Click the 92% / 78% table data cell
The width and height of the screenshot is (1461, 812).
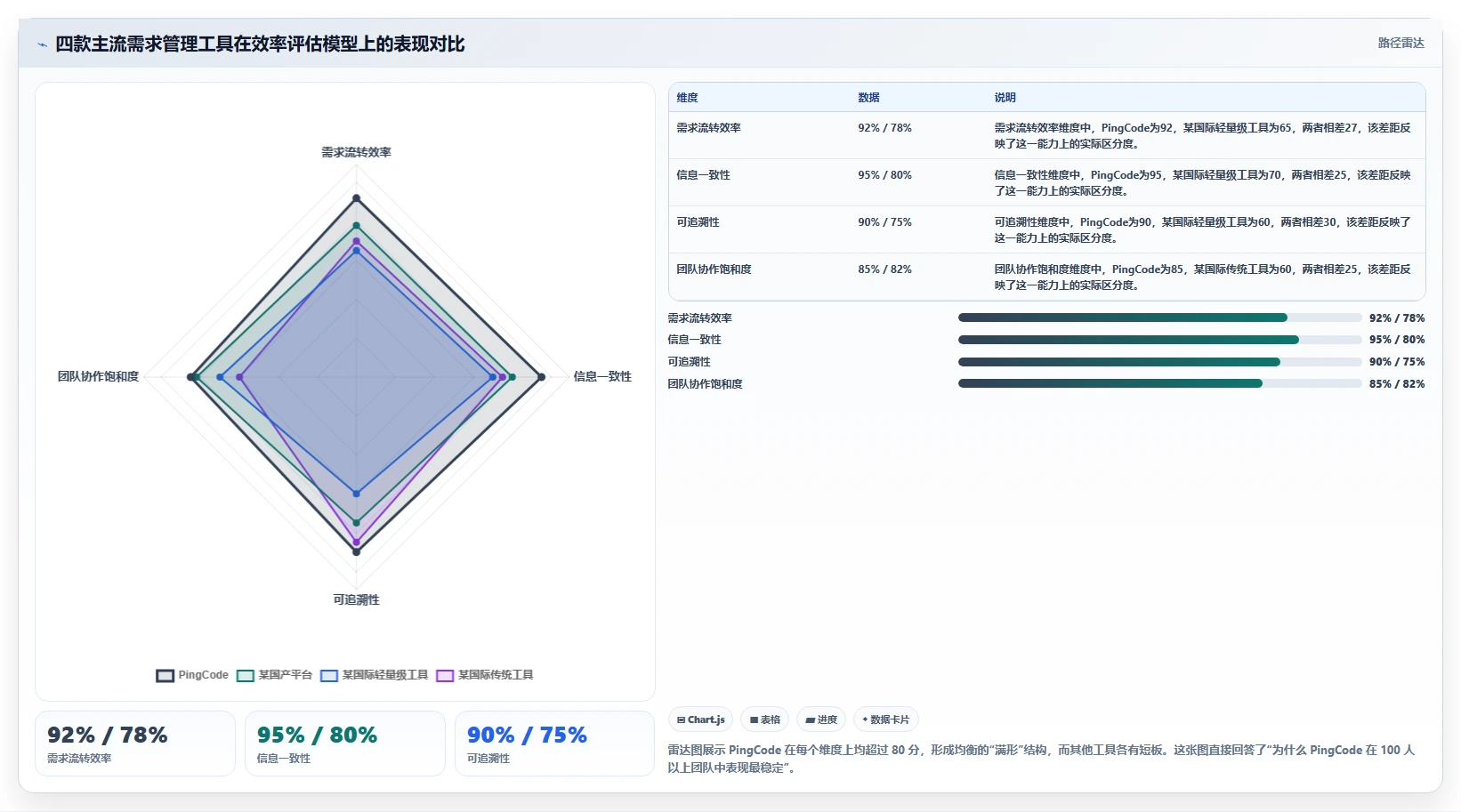pyautogui.click(x=884, y=128)
